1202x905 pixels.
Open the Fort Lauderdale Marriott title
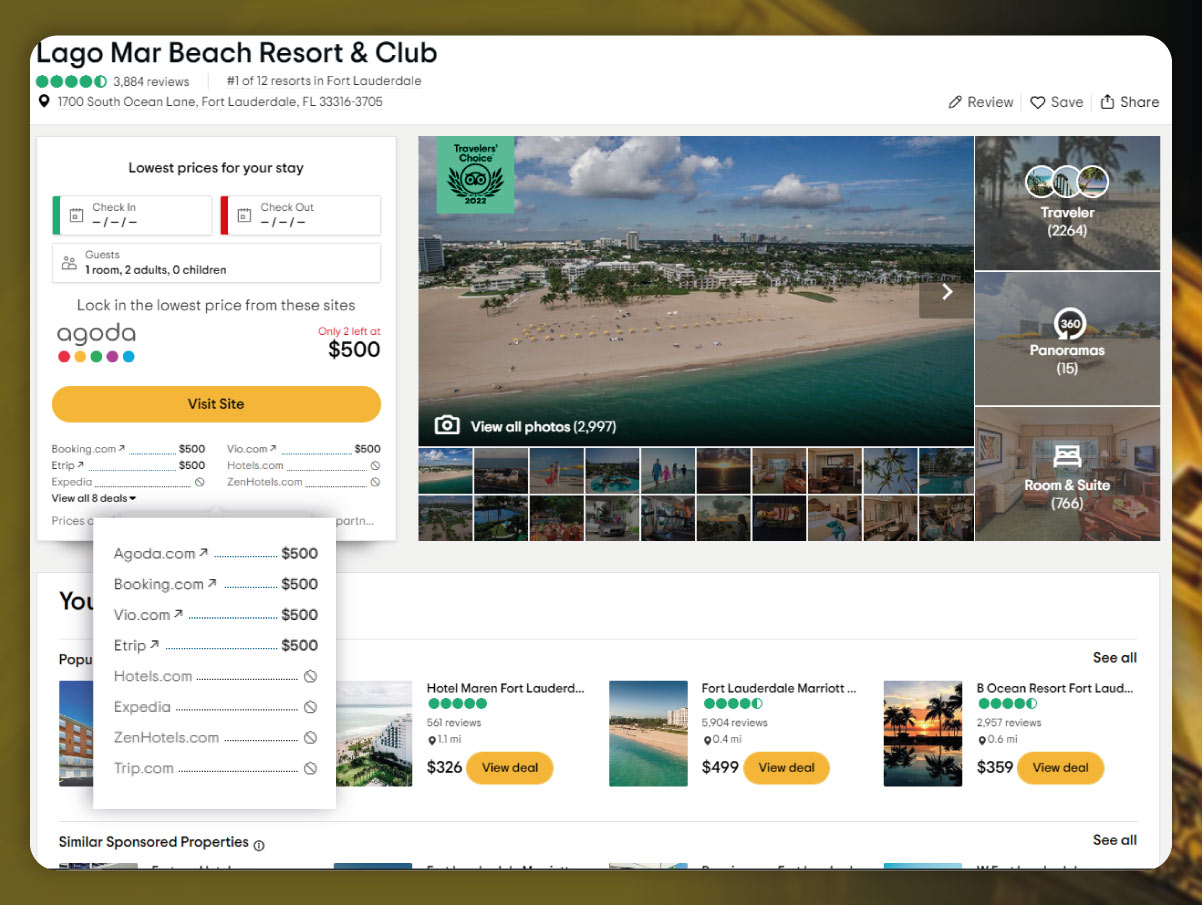[779, 688]
